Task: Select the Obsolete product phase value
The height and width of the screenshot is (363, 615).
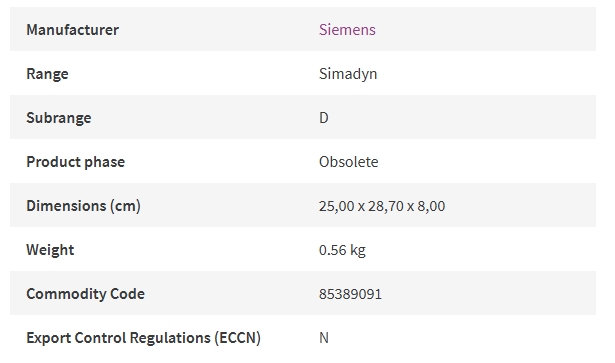Action: [349, 162]
